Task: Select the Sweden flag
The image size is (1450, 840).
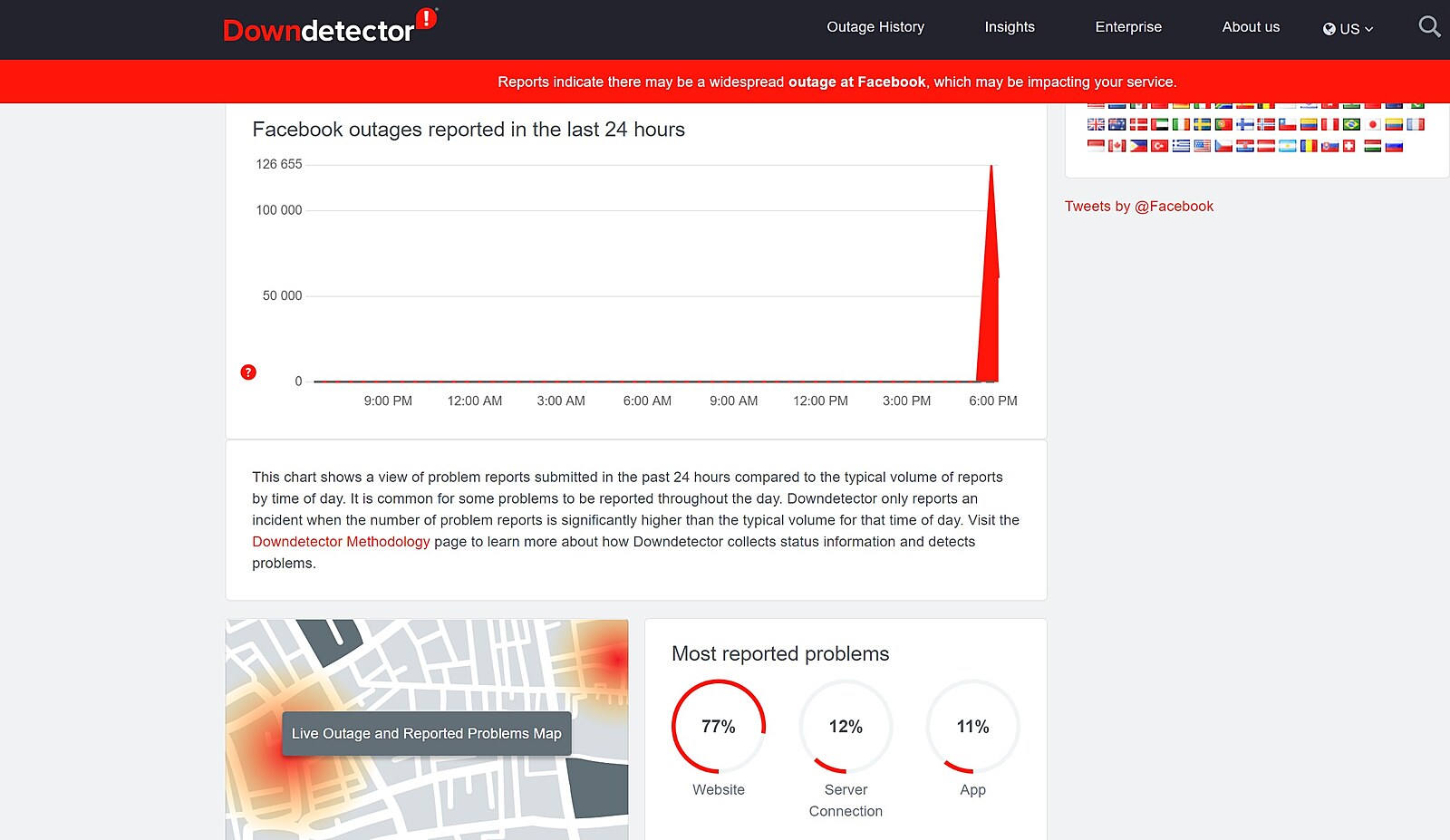Action: tap(1202, 125)
